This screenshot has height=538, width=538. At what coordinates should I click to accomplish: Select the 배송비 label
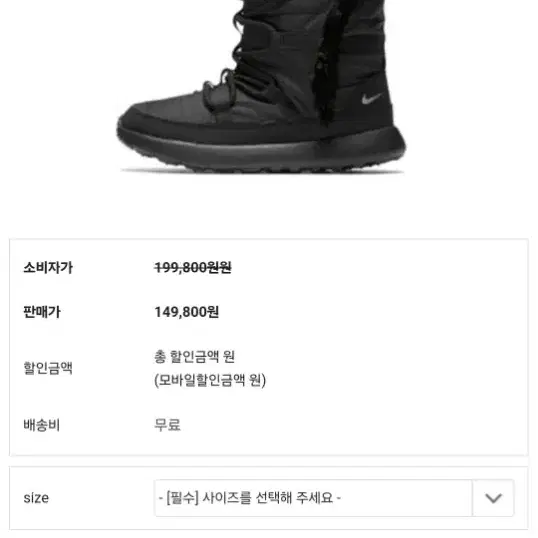(x=42, y=425)
